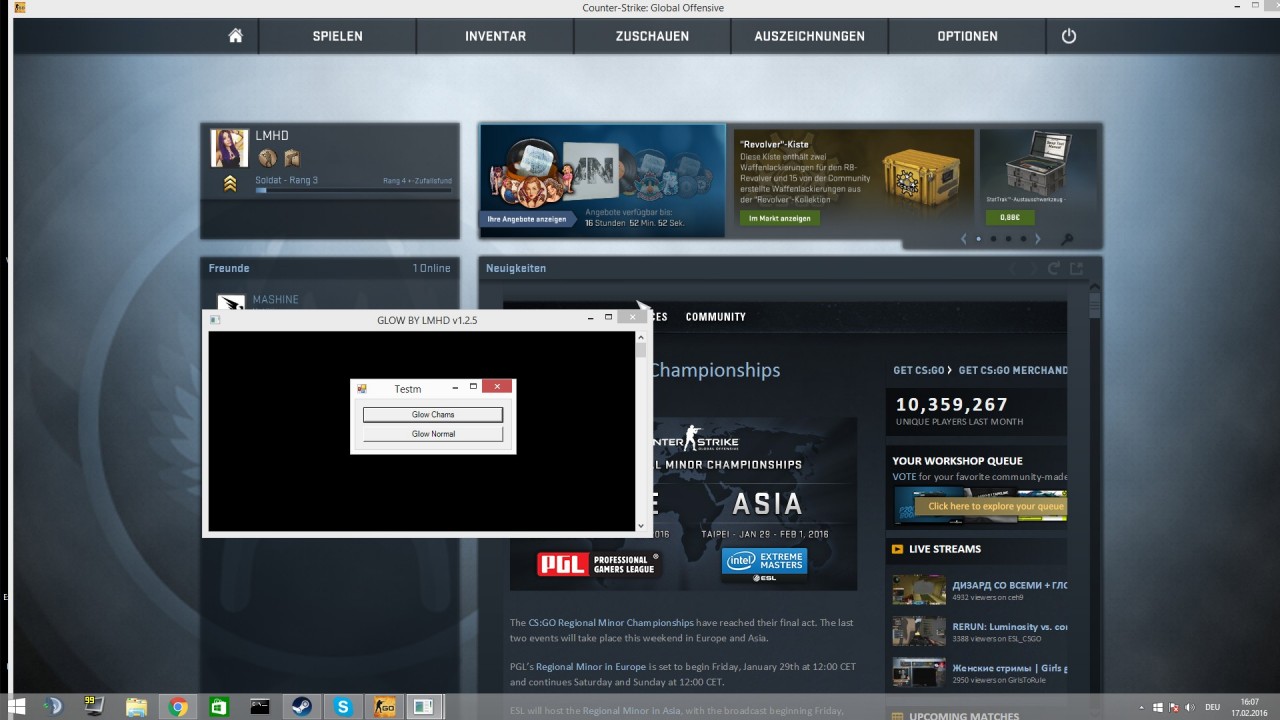
Task: Click PGL Professional Gamers League logo
Action: pos(598,565)
